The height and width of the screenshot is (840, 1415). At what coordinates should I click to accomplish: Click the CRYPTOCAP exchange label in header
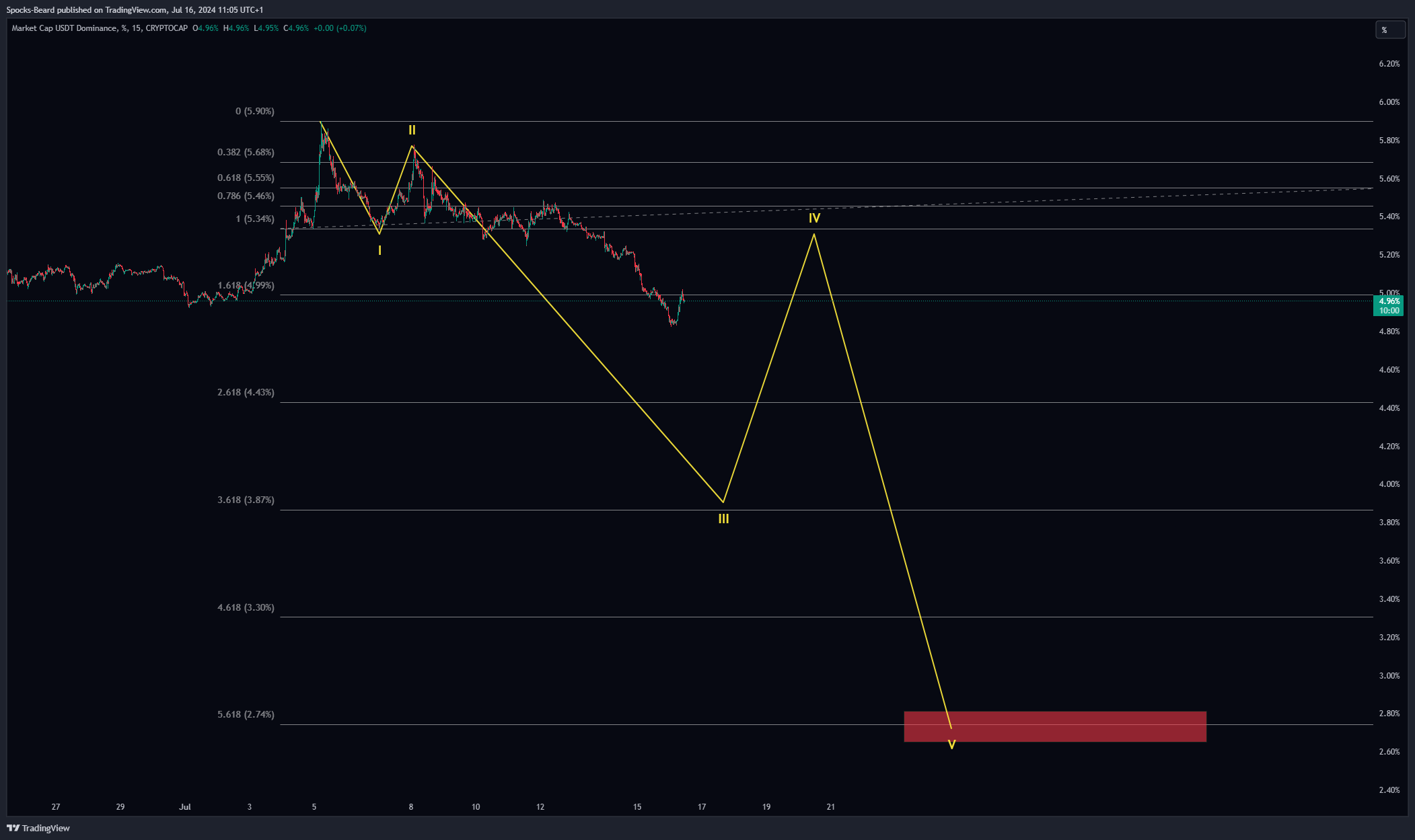click(x=167, y=28)
